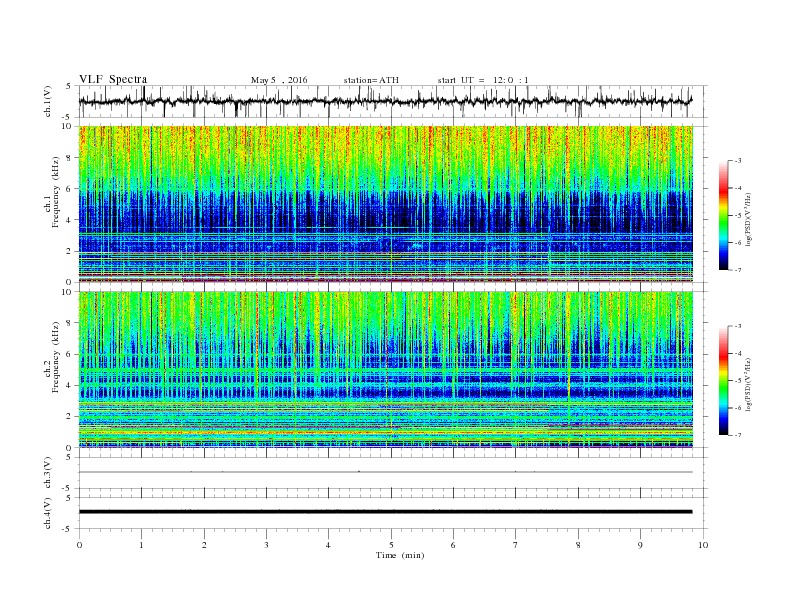Click the ch.2 spectrogram "6" kHz tick label
This screenshot has height=612, width=792.
[x=69, y=354]
